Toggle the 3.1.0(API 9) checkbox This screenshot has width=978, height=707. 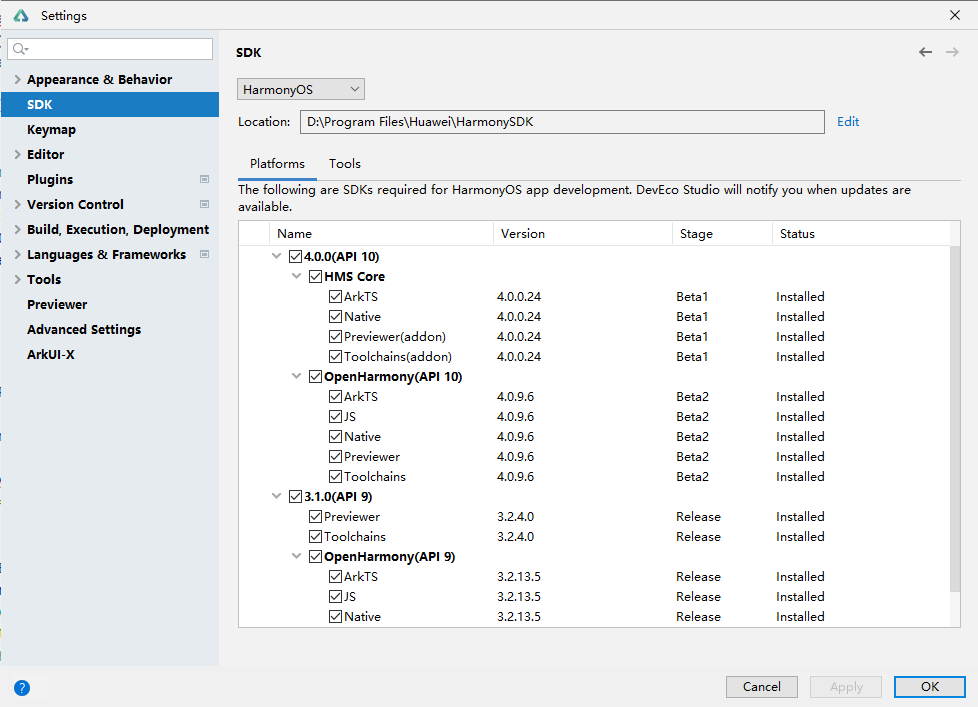[296, 496]
